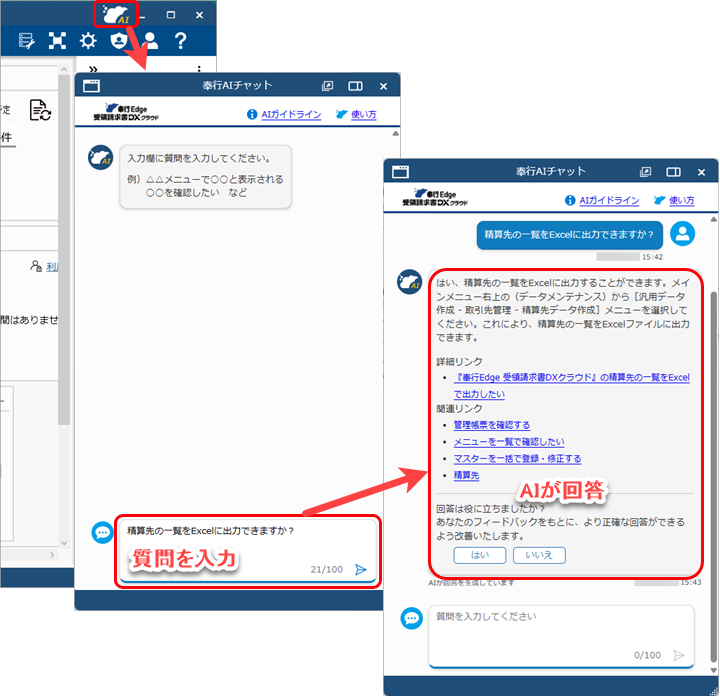Open AIガイドライン link in middle chat

(x=291, y=114)
